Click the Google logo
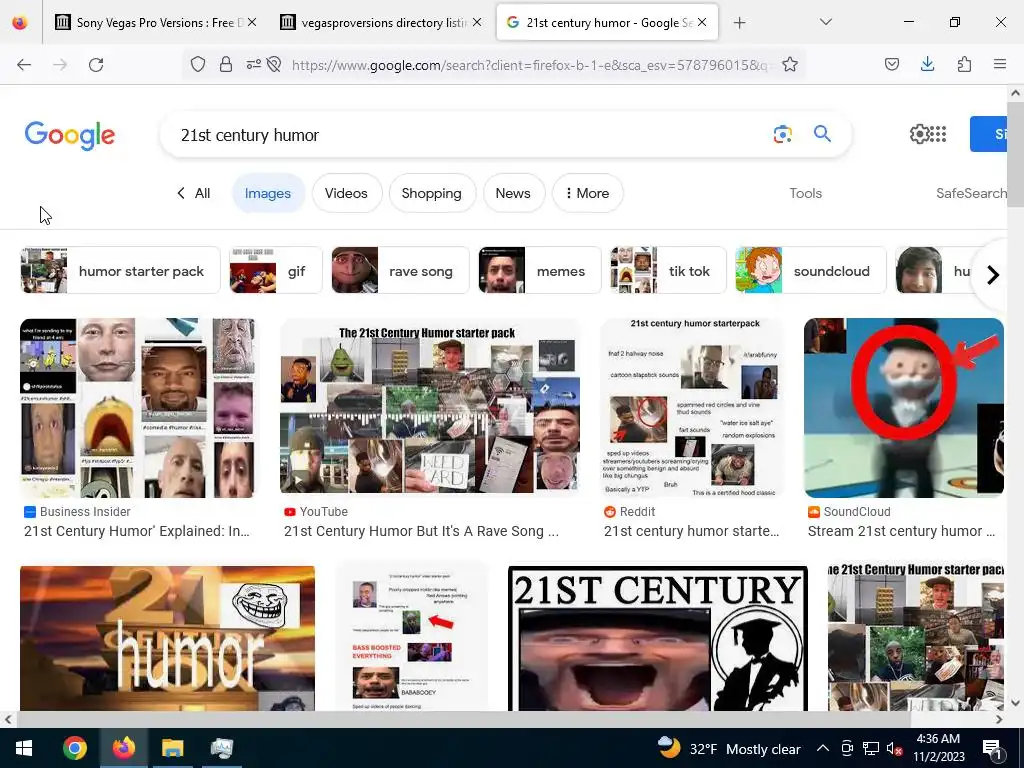The image size is (1024, 768). pyautogui.click(x=70, y=135)
